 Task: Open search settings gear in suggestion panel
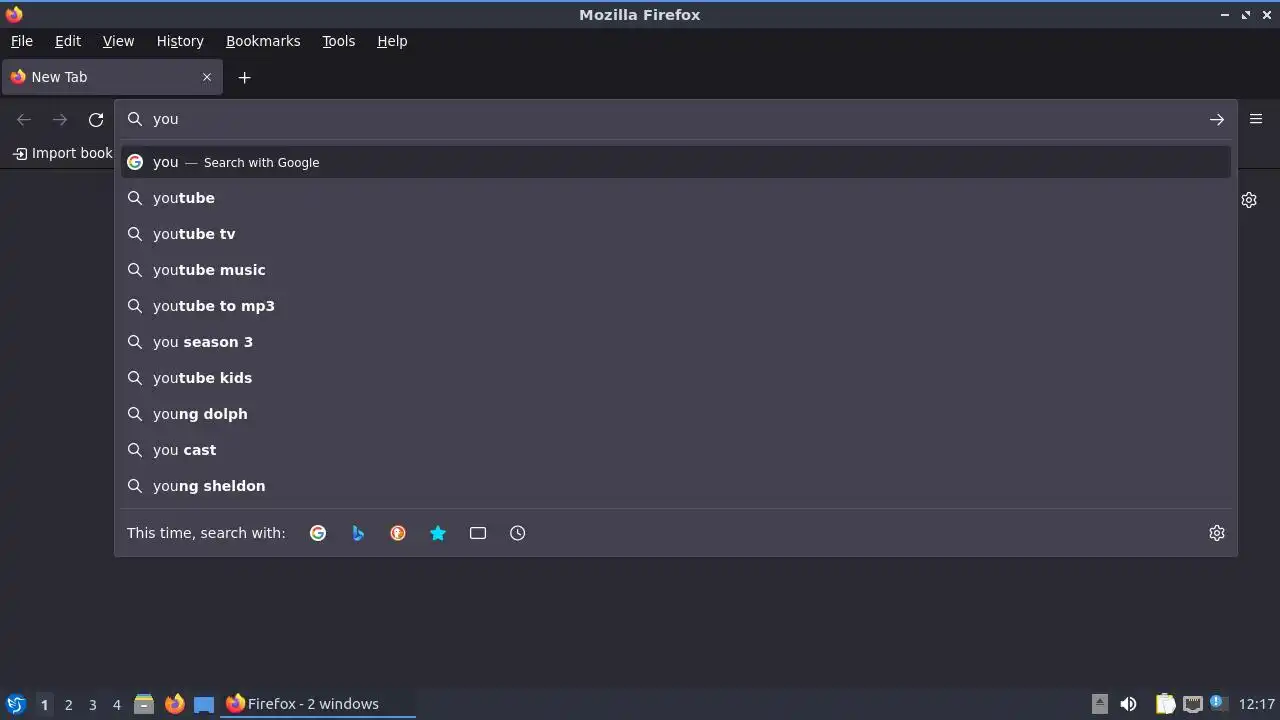(1217, 533)
